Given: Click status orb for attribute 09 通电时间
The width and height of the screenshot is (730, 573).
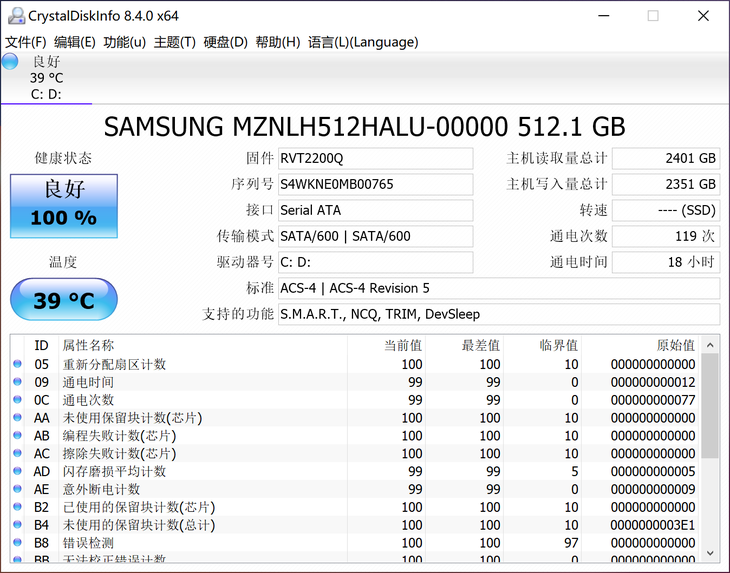Looking at the screenshot, I should coord(17,382).
